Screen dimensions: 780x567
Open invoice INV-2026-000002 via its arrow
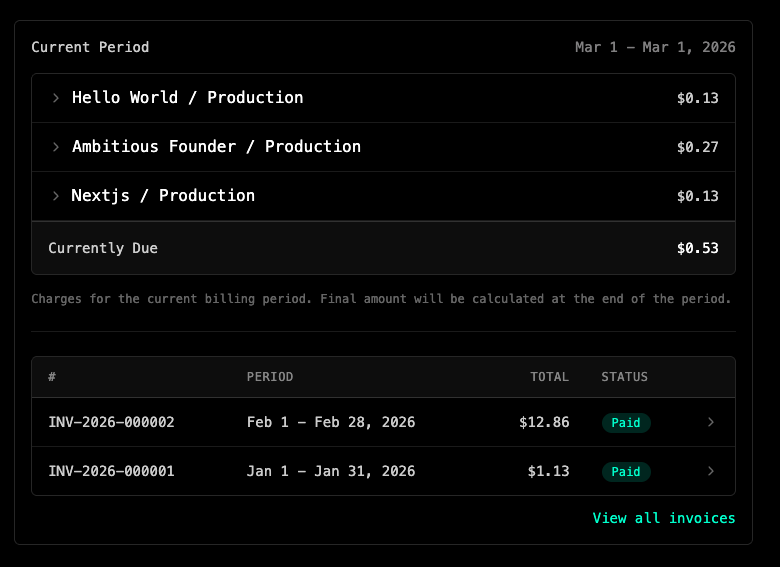pyautogui.click(x=711, y=422)
